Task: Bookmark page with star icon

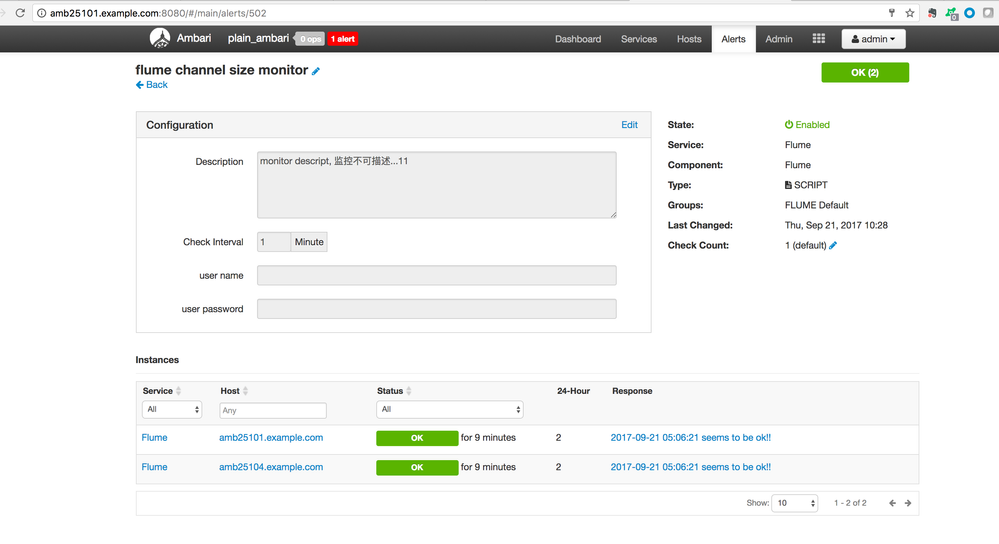Action: pos(910,13)
